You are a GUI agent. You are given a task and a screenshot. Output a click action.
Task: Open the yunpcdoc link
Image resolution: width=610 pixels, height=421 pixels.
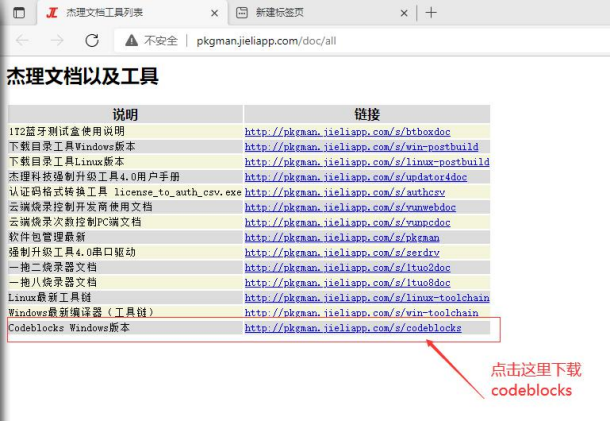pos(347,222)
